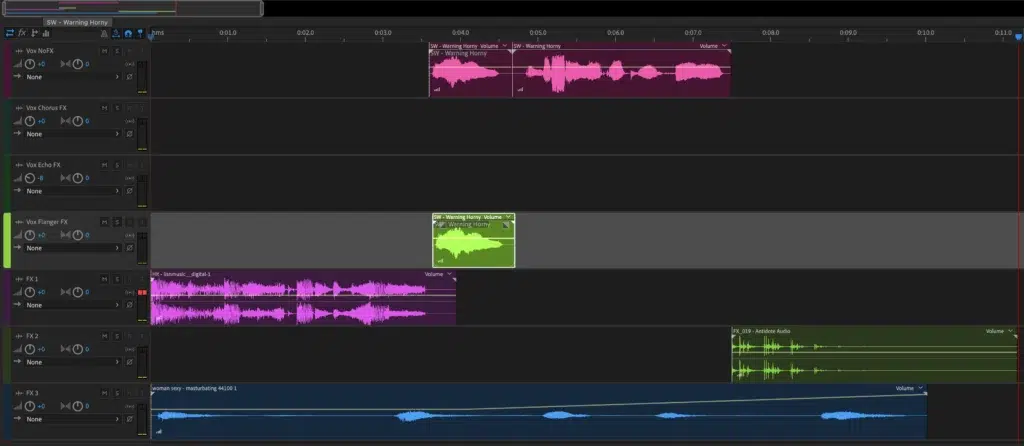Open Vox Echo FX output None dropdown
Viewport: 1024px width, 446px height.
73,191
